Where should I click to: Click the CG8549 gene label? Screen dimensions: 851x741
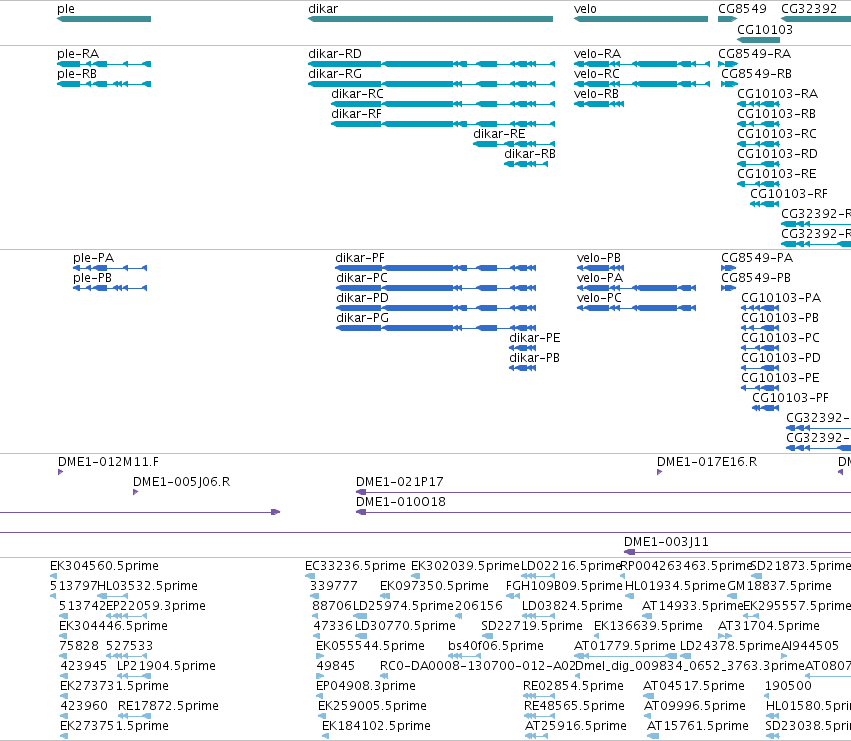pos(742,9)
